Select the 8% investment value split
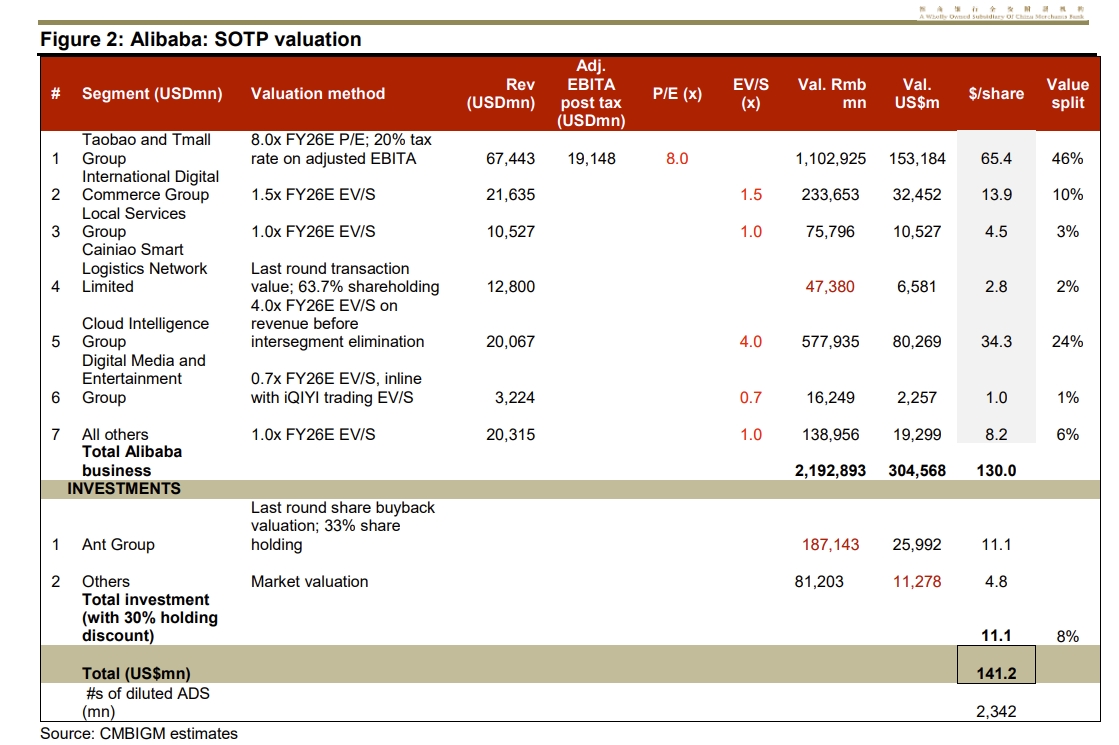The image size is (1119, 745). [1068, 637]
